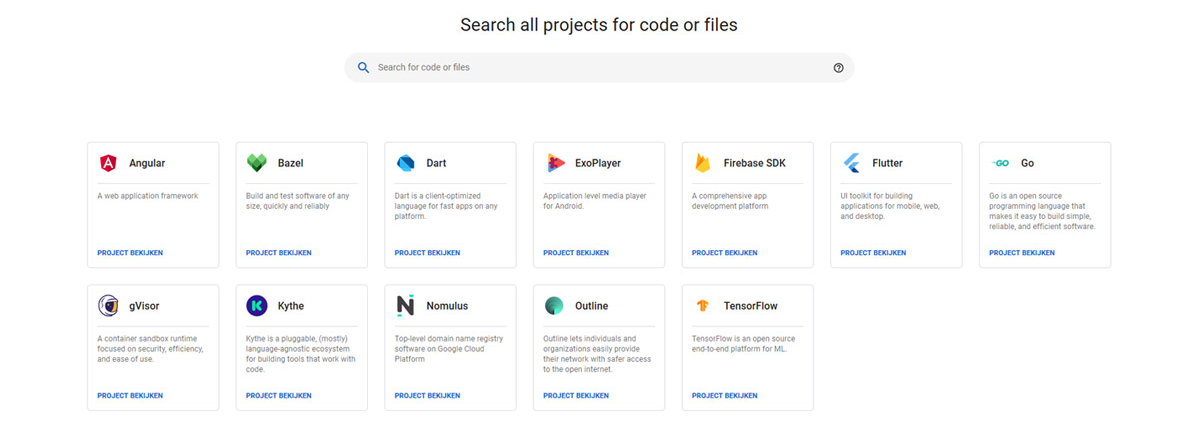Click the ExoPlayer play logo

[555, 163]
